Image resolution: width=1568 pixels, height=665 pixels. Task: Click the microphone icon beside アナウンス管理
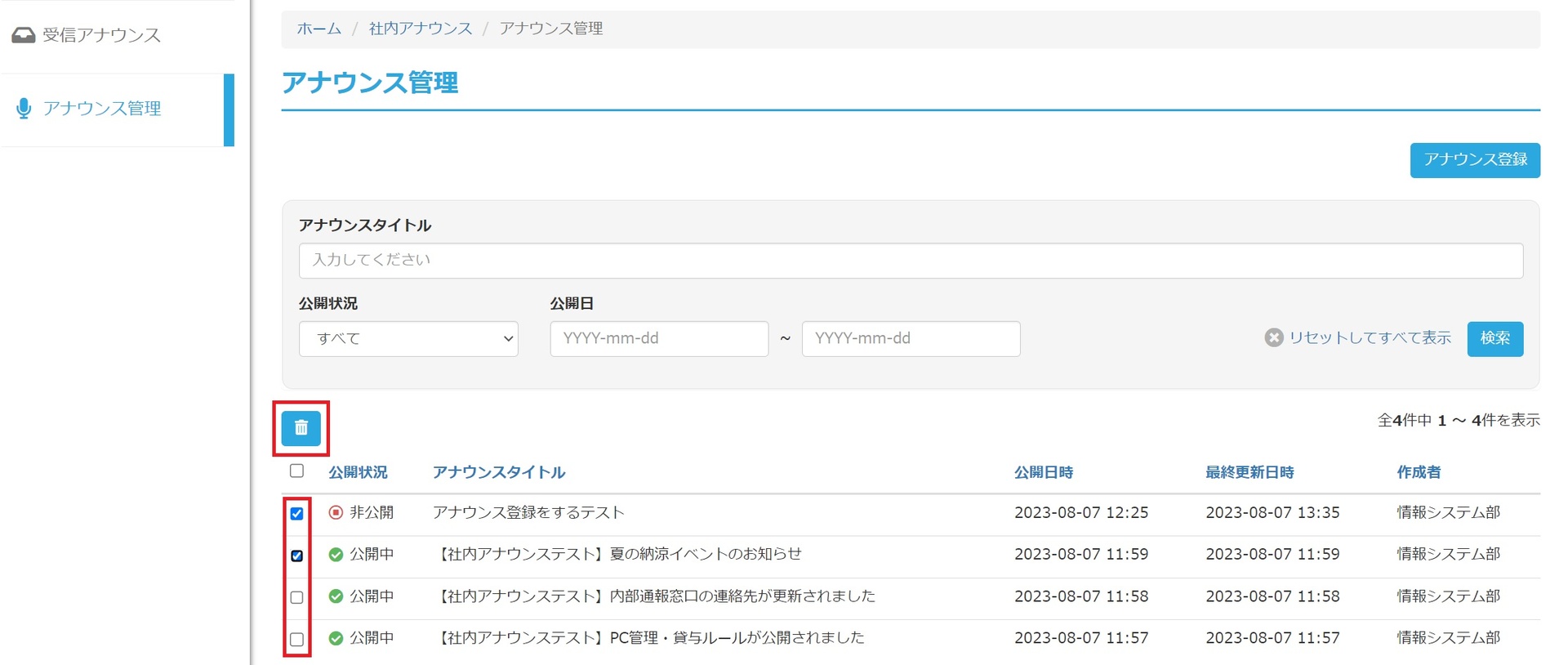click(x=24, y=109)
